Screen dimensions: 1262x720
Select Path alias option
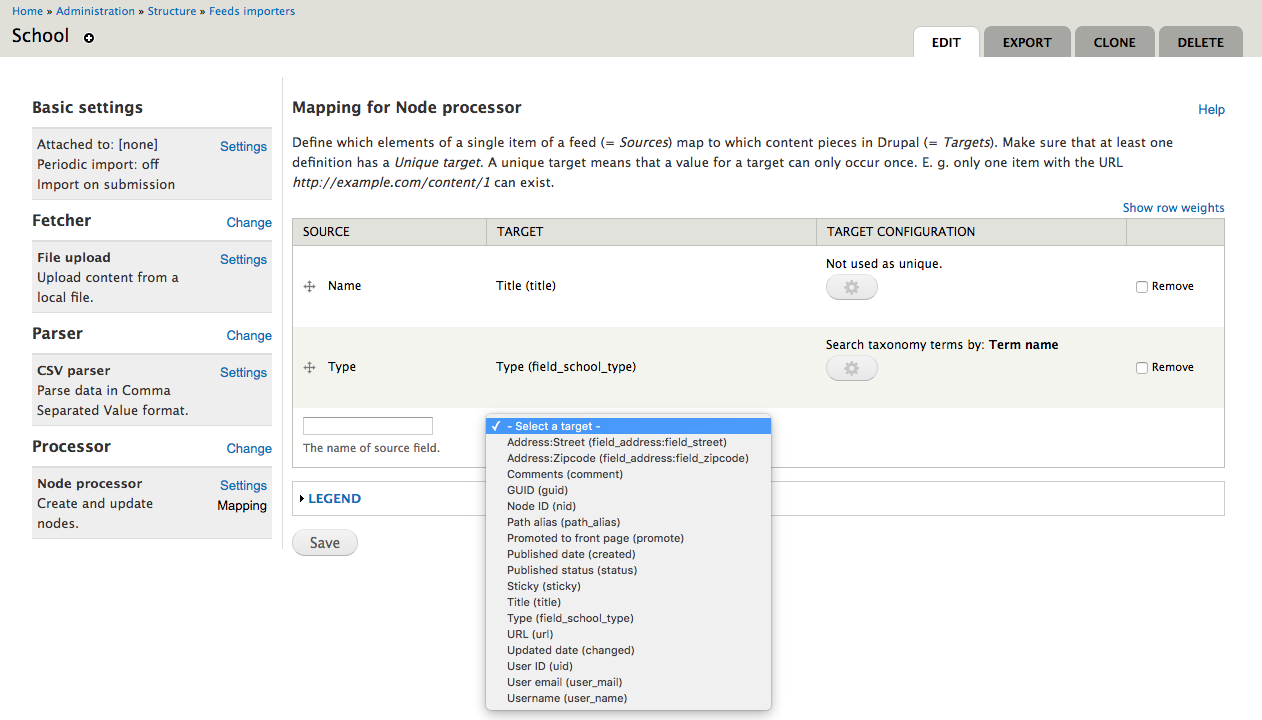coord(628,522)
